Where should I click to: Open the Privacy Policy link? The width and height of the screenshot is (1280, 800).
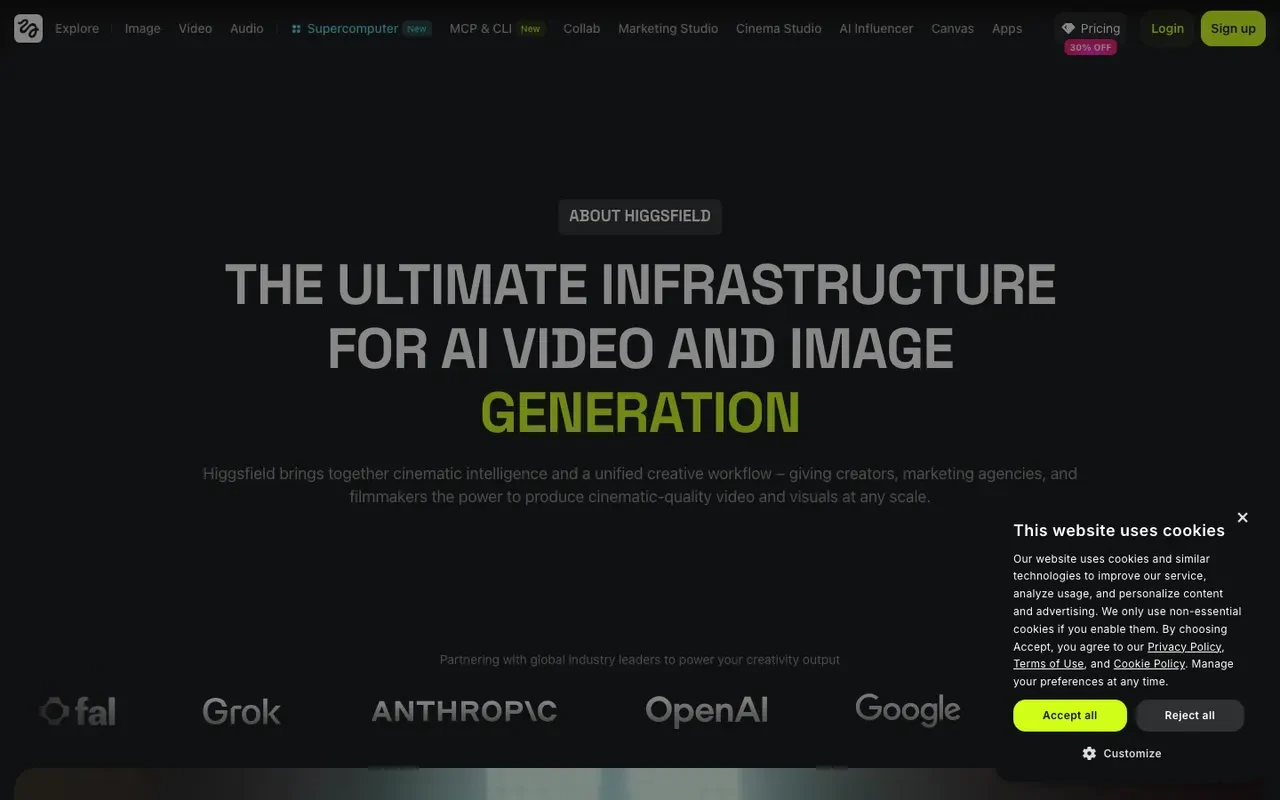[x=1184, y=647]
